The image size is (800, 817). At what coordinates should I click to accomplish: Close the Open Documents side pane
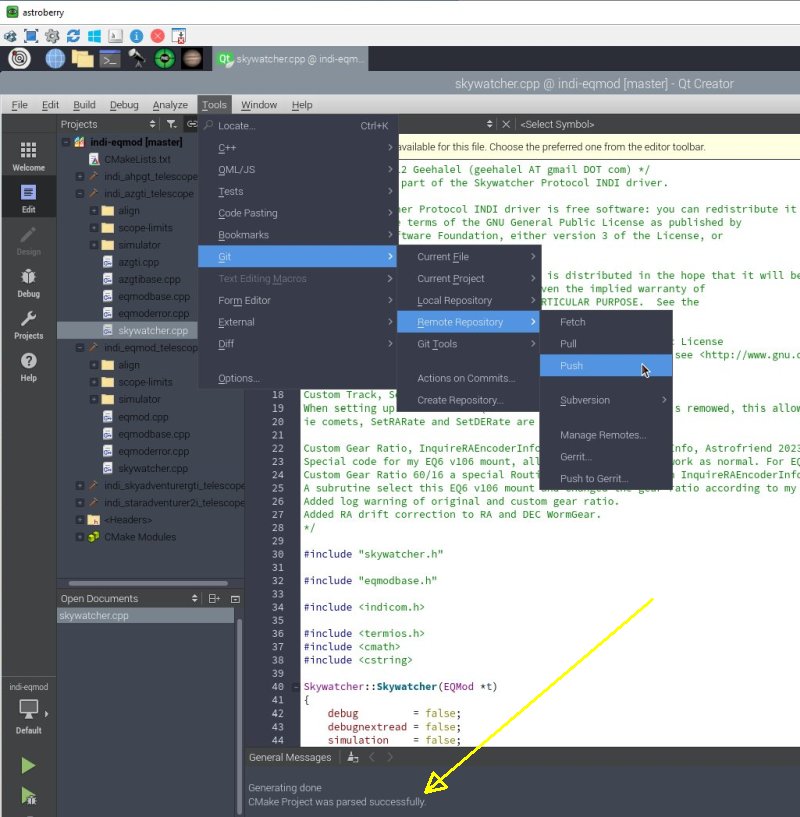point(235,599)
